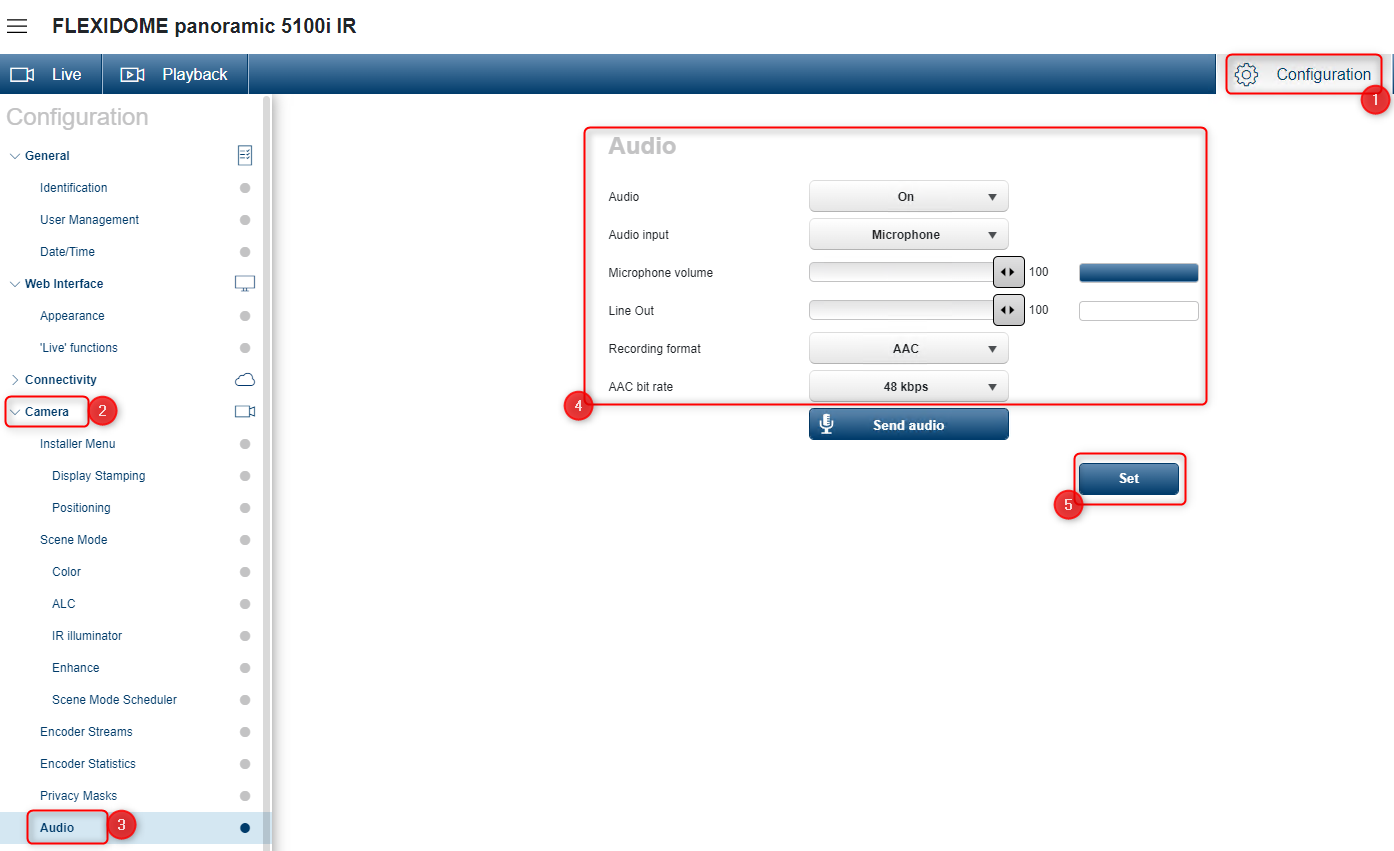The height and width of the screenshot is (851, 1394).
Task: Click status dot beside 'Live' functions
Action: click(245, 347)
